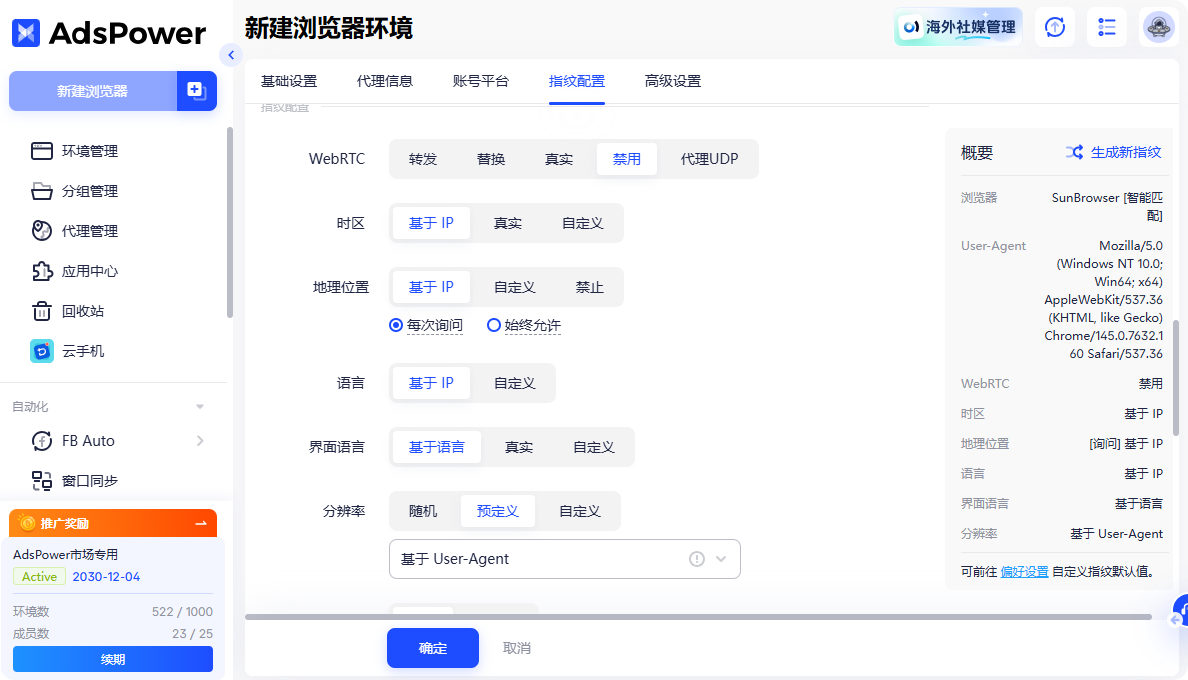Click the left sidebar vertical scrollbar

click(x=230, y=223)
